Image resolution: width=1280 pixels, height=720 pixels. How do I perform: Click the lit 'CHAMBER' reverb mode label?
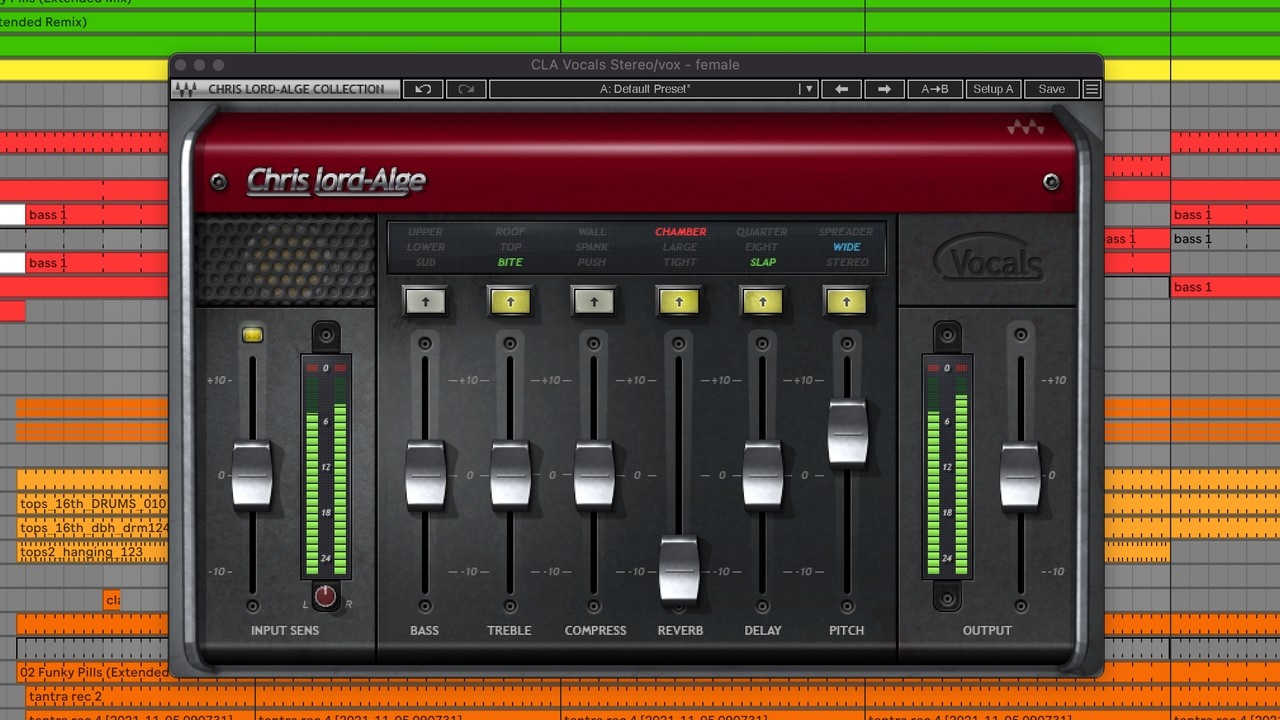click(681, 232)
